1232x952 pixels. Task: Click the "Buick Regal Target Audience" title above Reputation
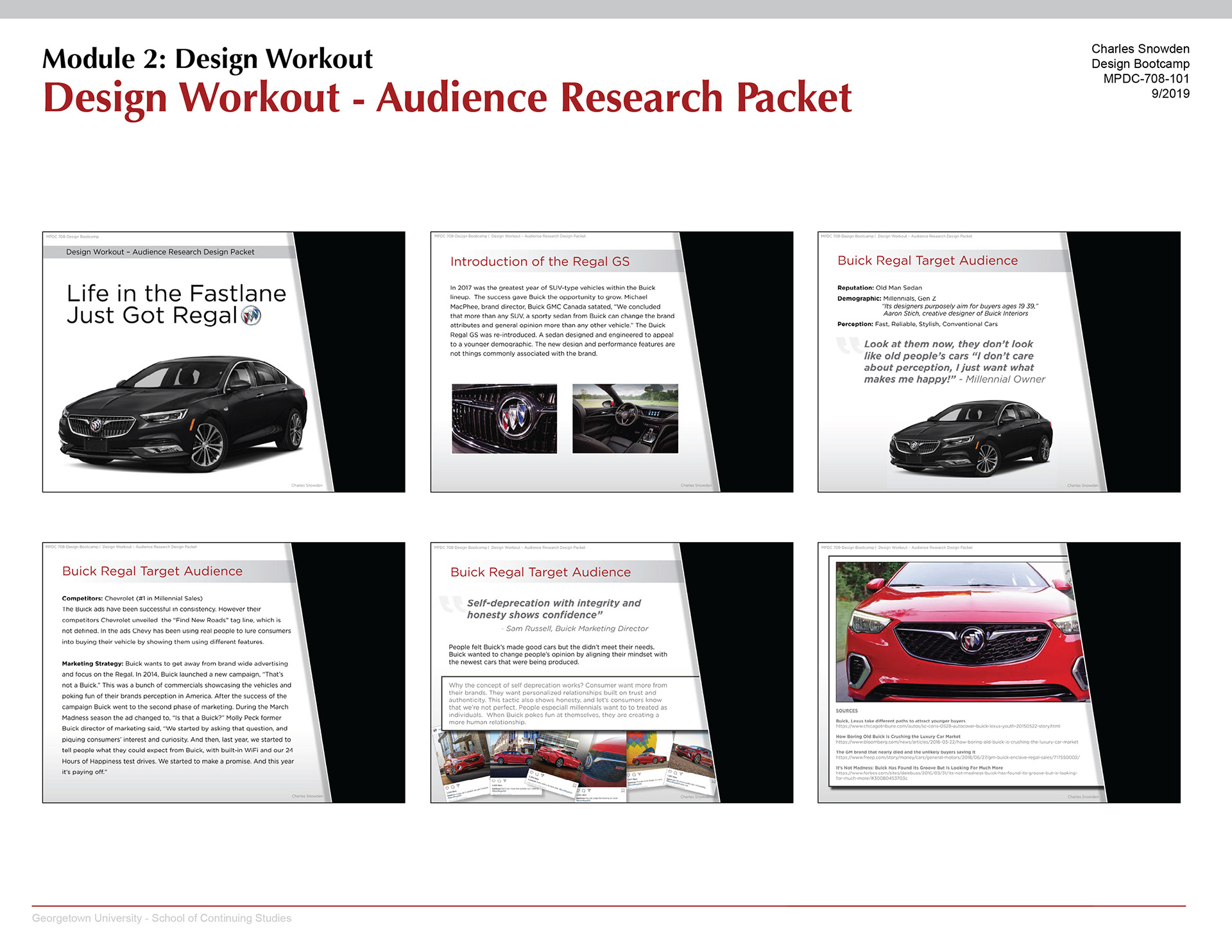point(927,260)
